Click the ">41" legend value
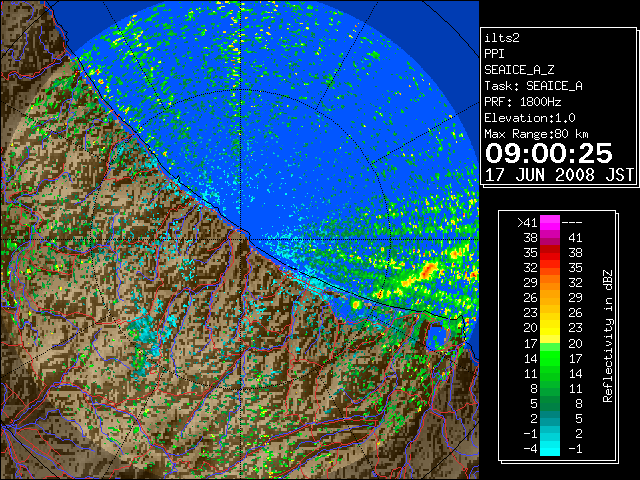 pos(527,222)
